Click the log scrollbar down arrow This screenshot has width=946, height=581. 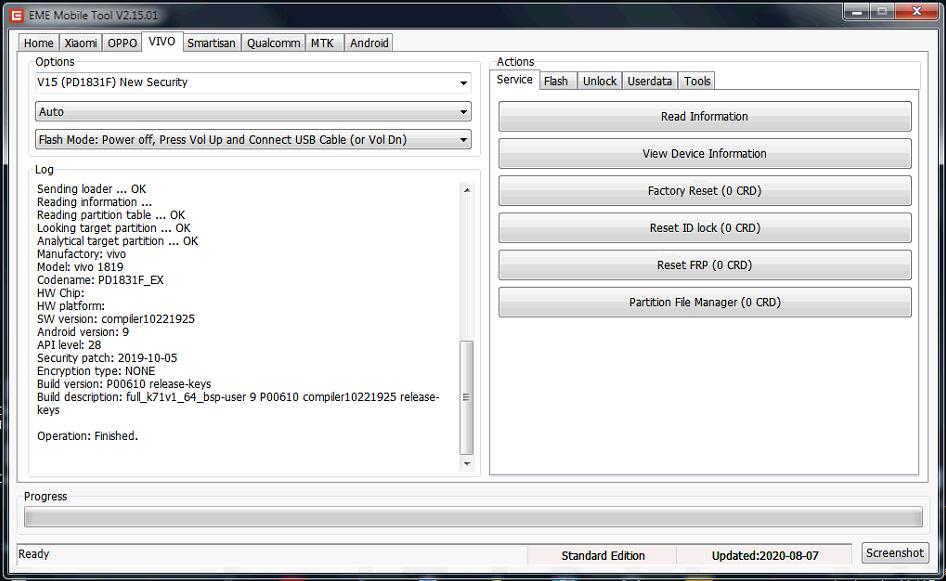coord(466,463)
